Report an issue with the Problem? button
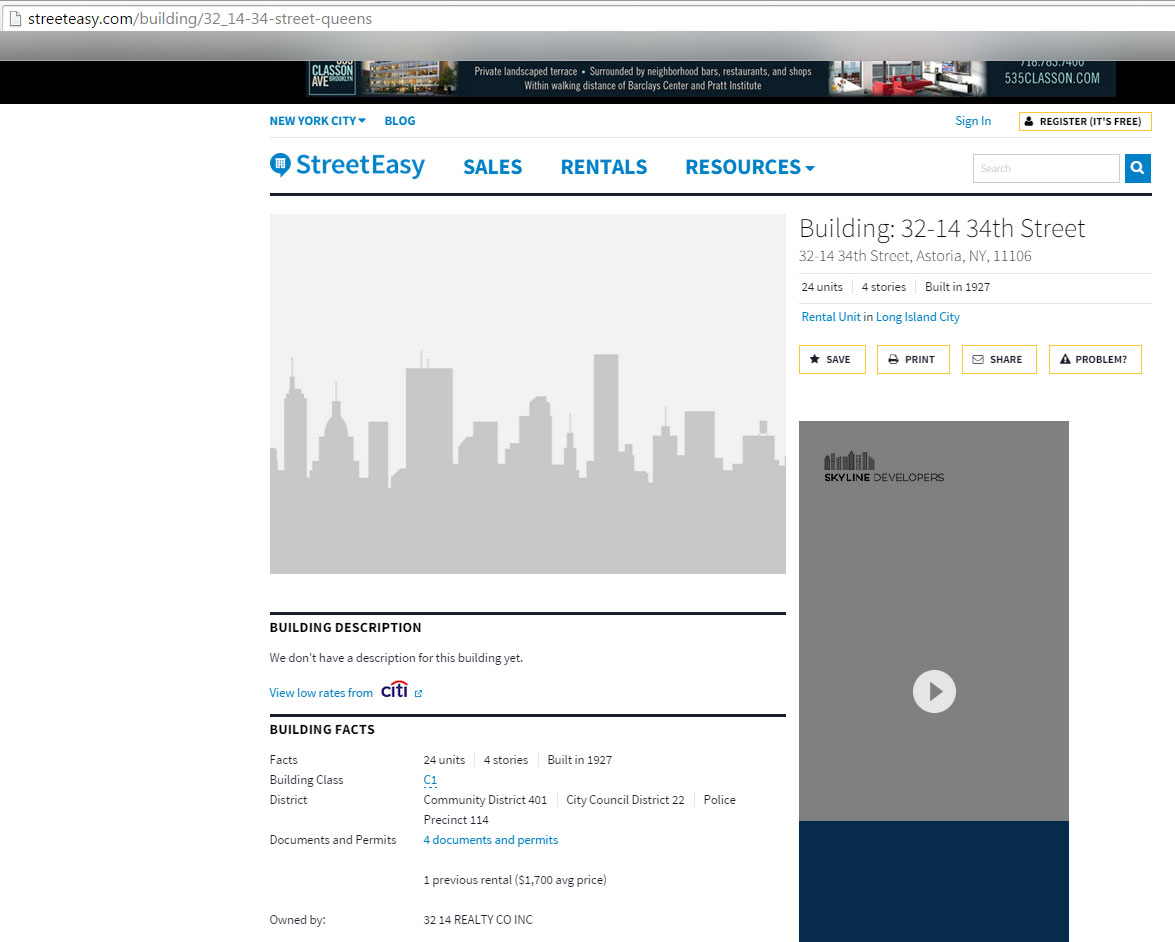The width and height of the screenshot is (1175, 942). 1094,359
